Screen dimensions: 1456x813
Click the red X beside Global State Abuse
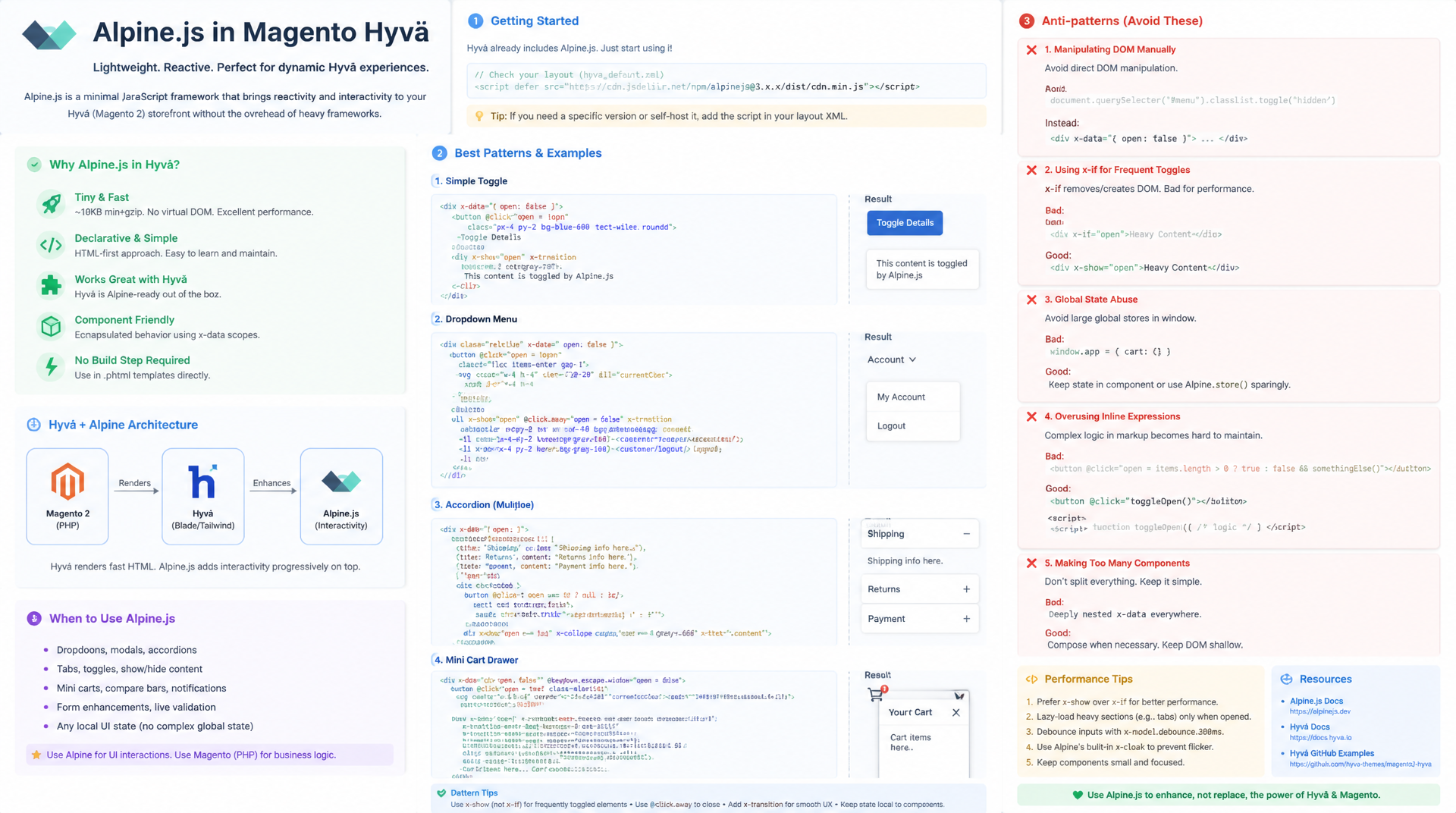[x=1031, y=300]
